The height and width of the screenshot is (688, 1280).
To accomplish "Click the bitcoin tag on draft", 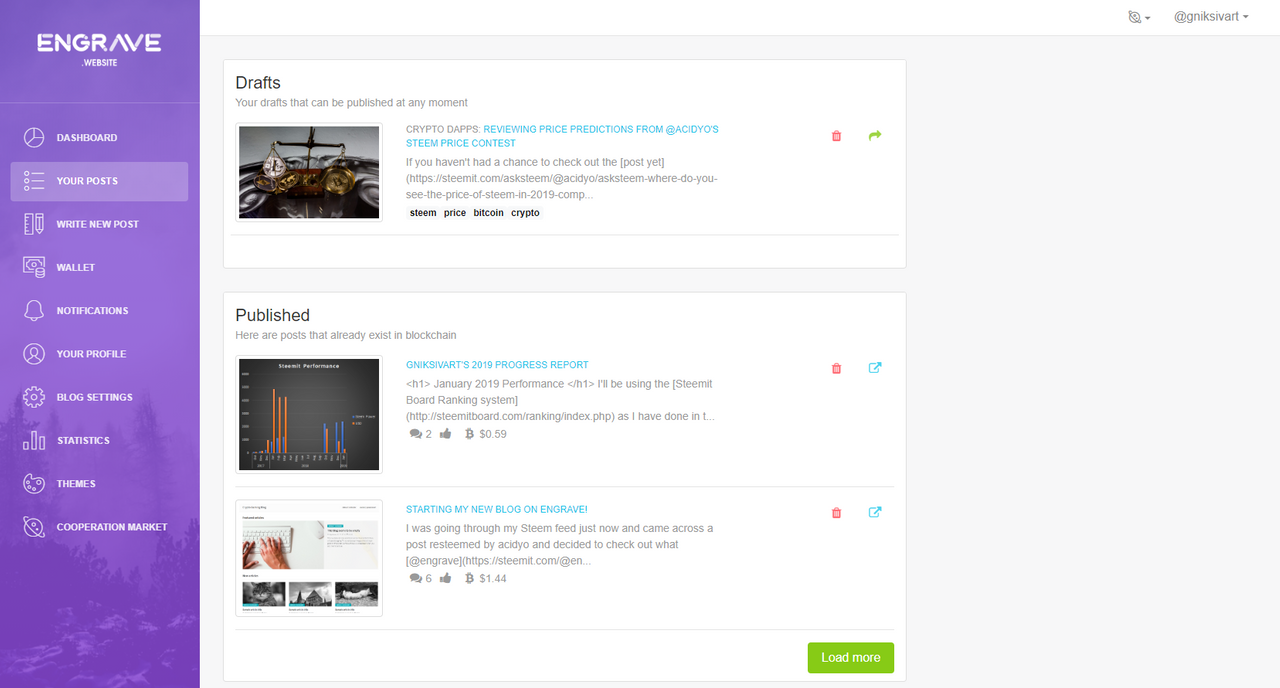I will (489, 212).
